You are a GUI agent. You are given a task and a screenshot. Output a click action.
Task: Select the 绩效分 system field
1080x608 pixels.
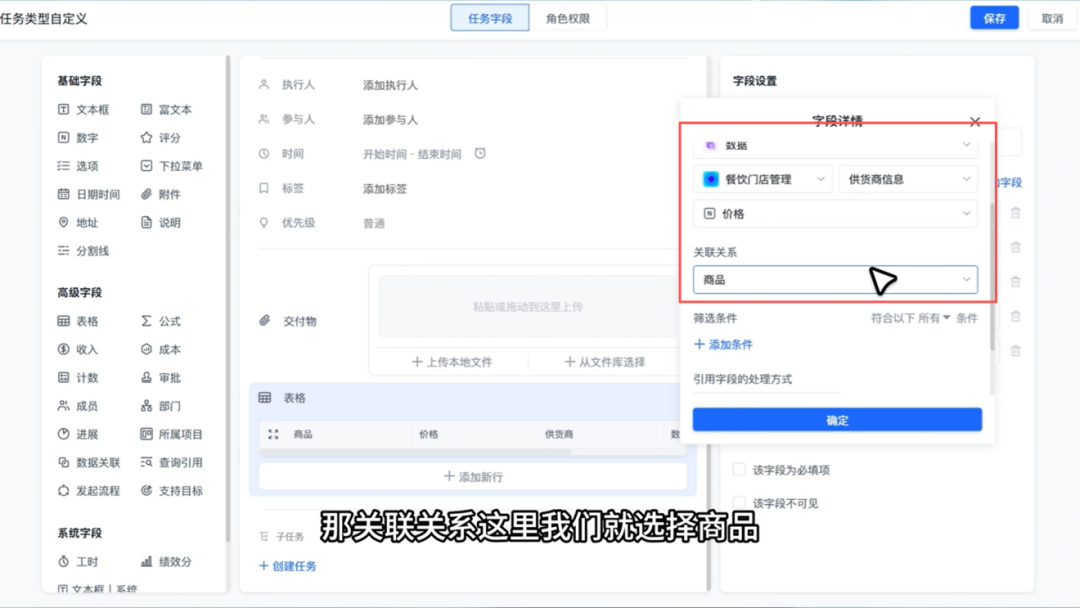[x=166, y=561]
